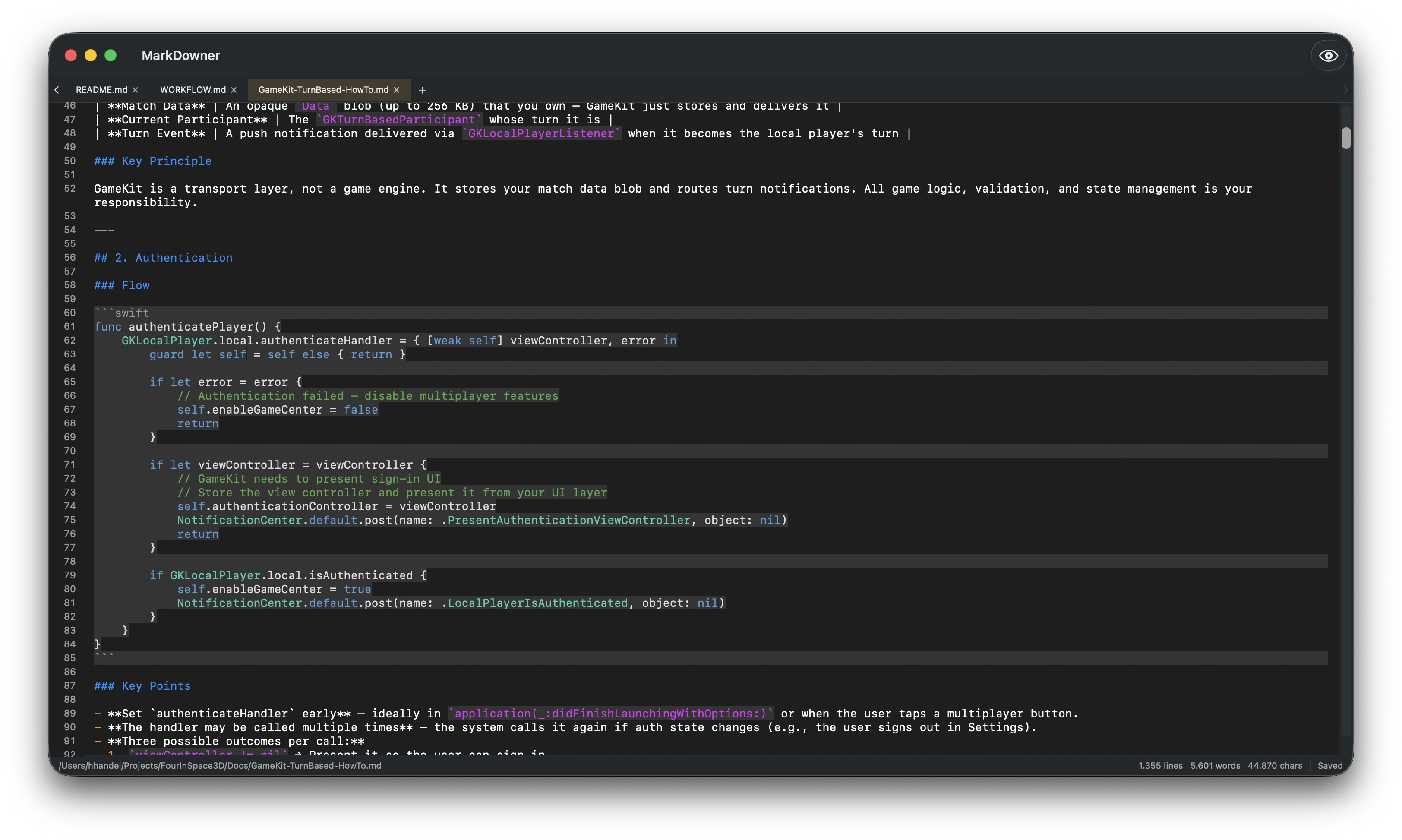Toggle the preview eye button
The image size is (1402, 840).
tap(1328, 56)
